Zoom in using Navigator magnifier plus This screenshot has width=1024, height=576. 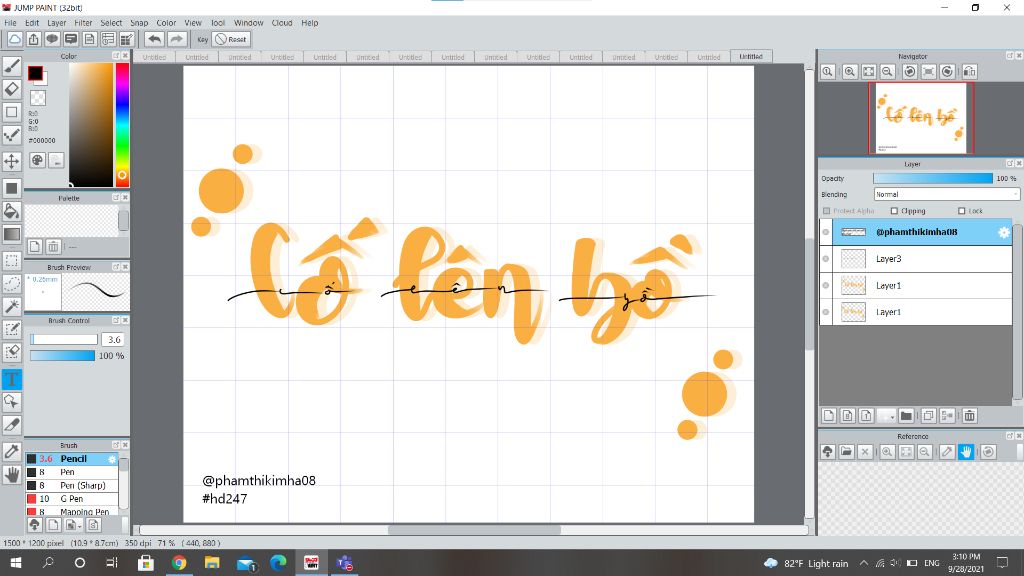pos(849,72)
